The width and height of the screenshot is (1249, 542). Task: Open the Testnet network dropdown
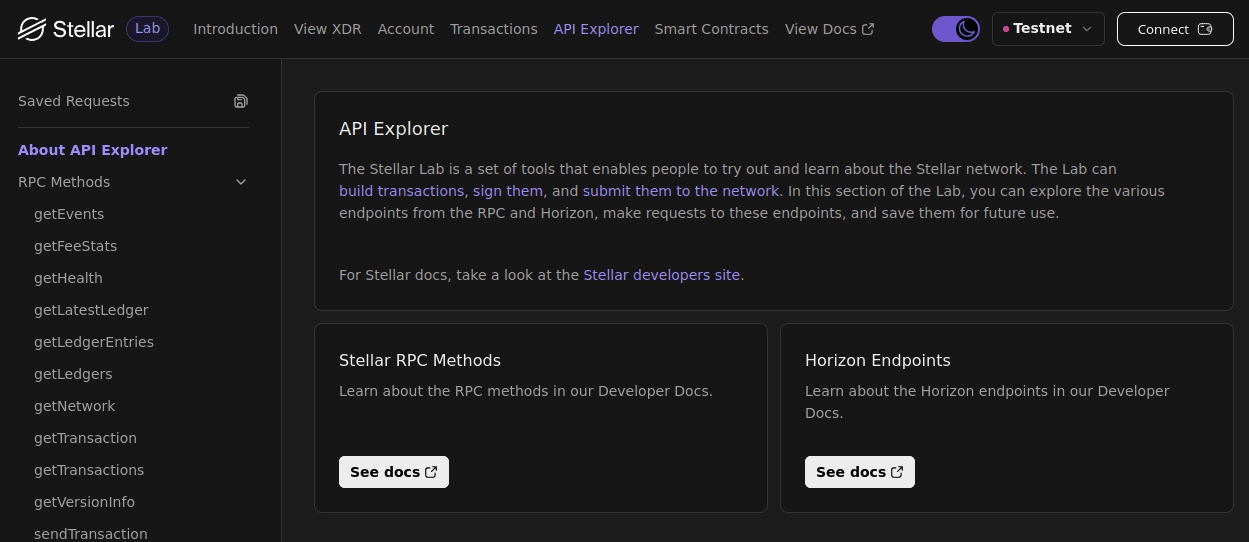(1047, 29)
